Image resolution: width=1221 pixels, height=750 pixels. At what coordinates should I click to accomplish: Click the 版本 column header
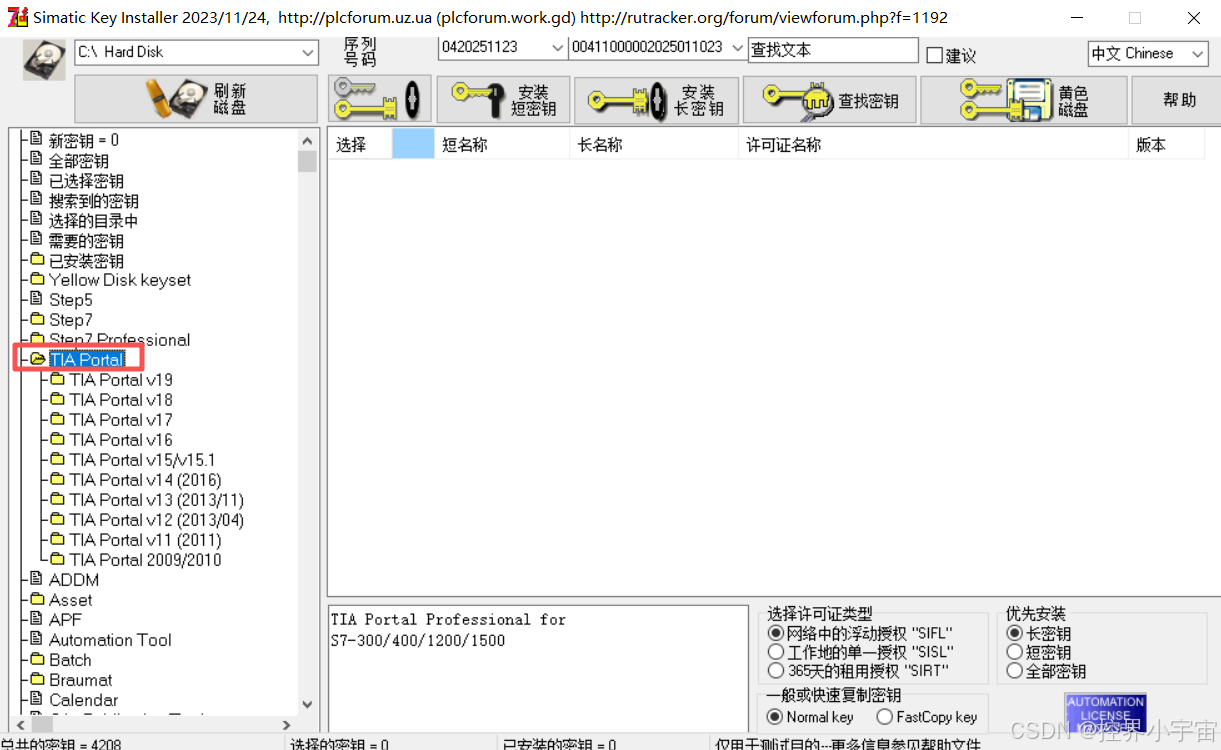(x=1166, y=145)
